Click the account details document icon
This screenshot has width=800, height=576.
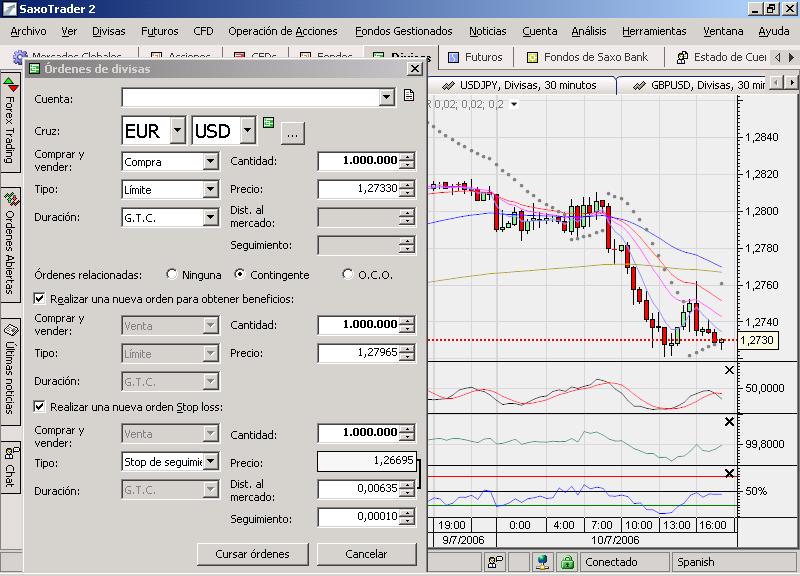(409, 95)
